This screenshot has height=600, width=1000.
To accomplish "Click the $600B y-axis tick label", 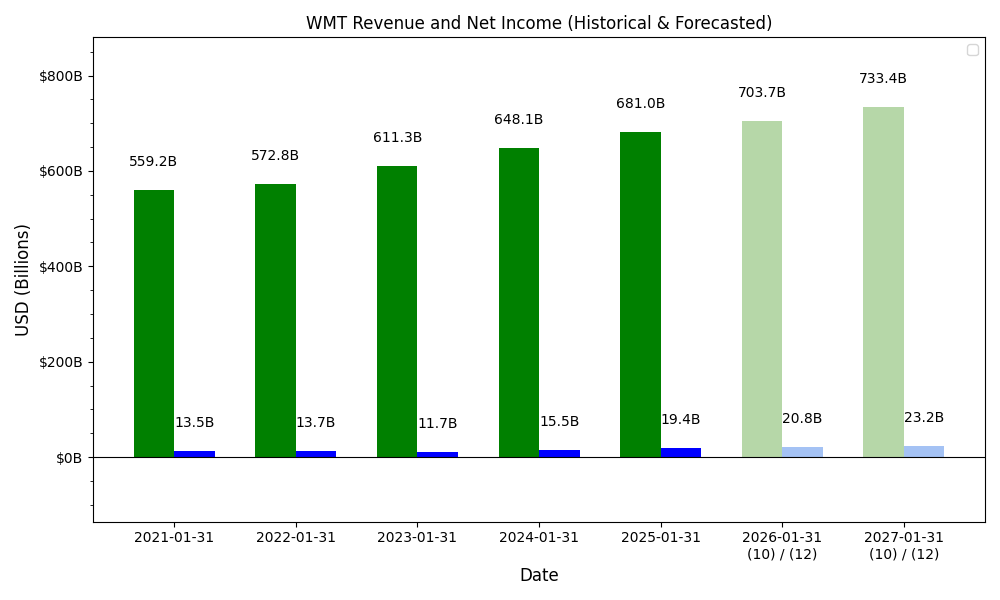I will [x=61, y=172].
